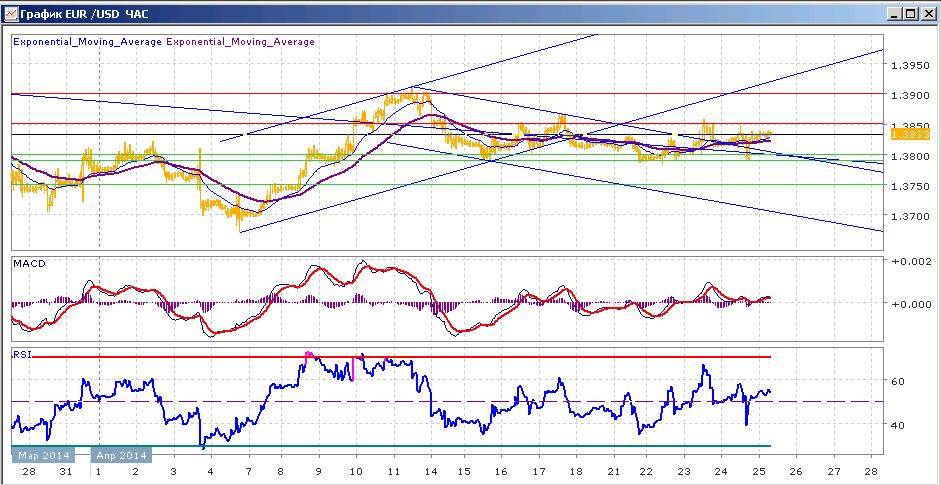Click date 21 on the time axis
941x485 pixels.
(x=613, y=471)
